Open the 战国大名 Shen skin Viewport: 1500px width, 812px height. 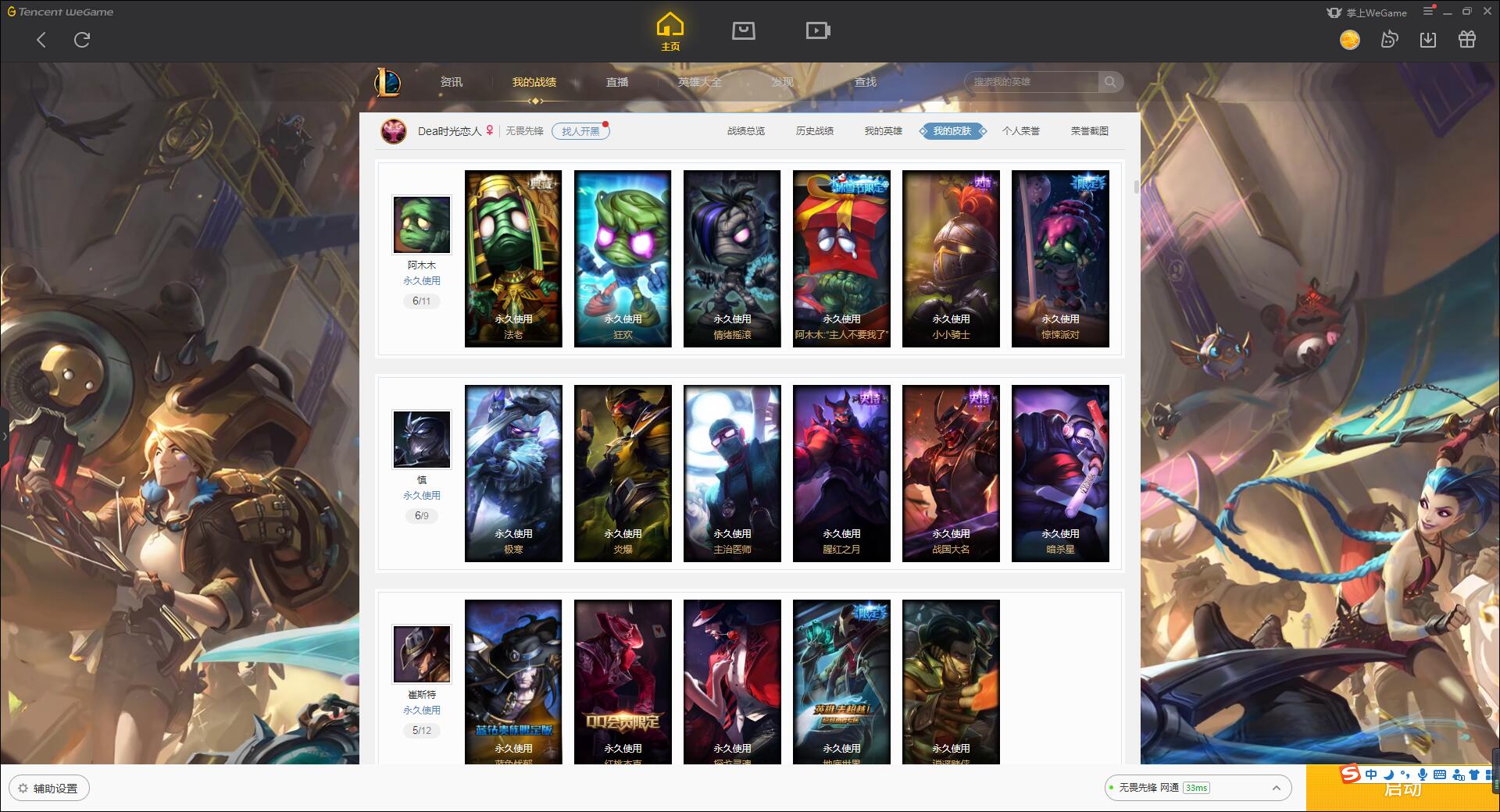(x=951, y=473)
